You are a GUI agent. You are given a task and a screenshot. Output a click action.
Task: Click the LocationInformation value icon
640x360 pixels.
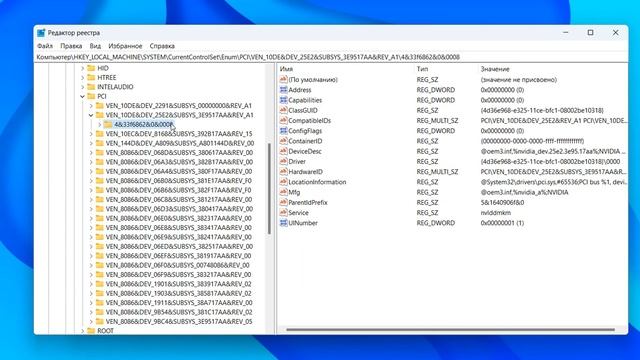pos(283,182)
